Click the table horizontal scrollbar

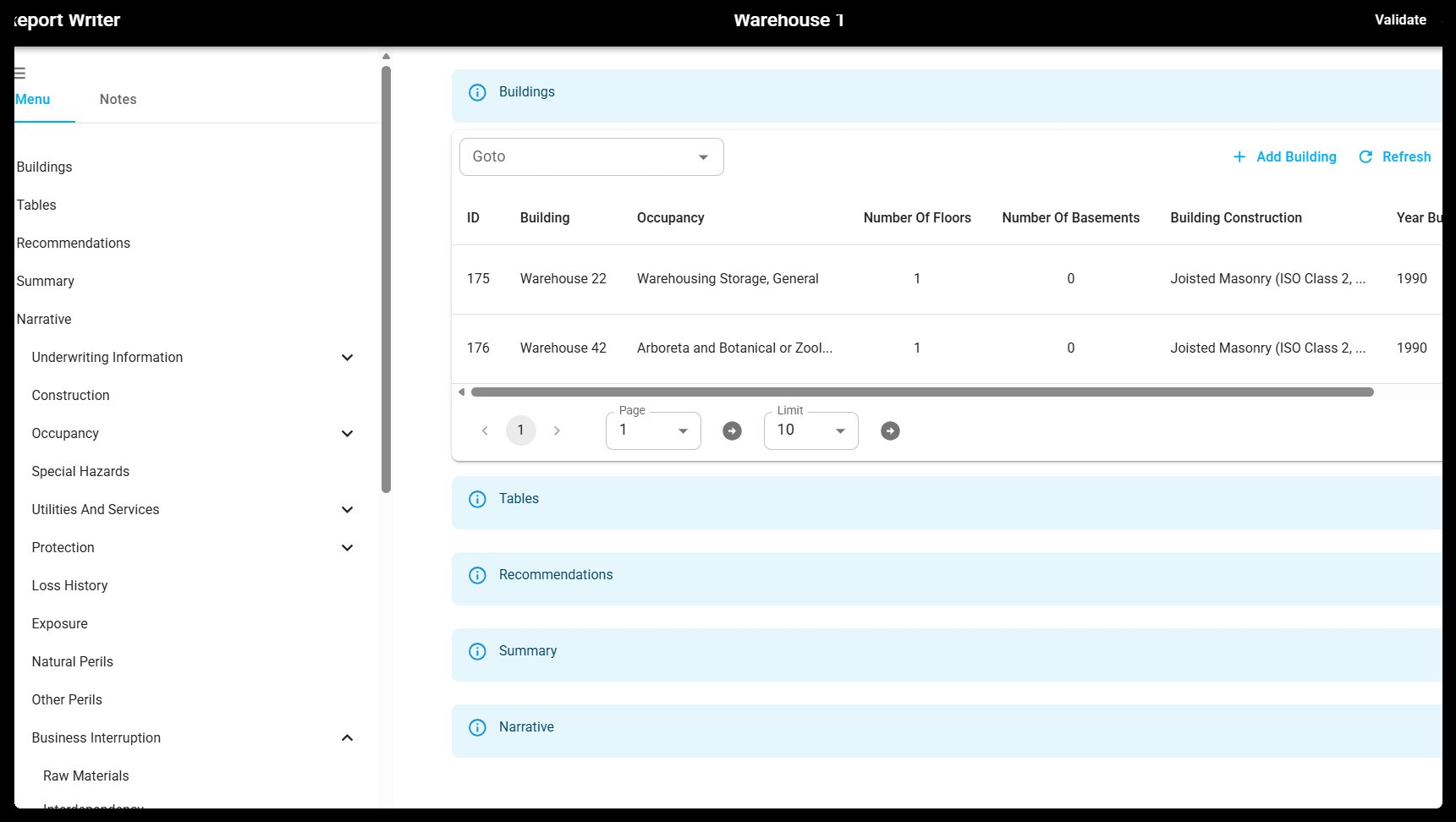point(922,392)
